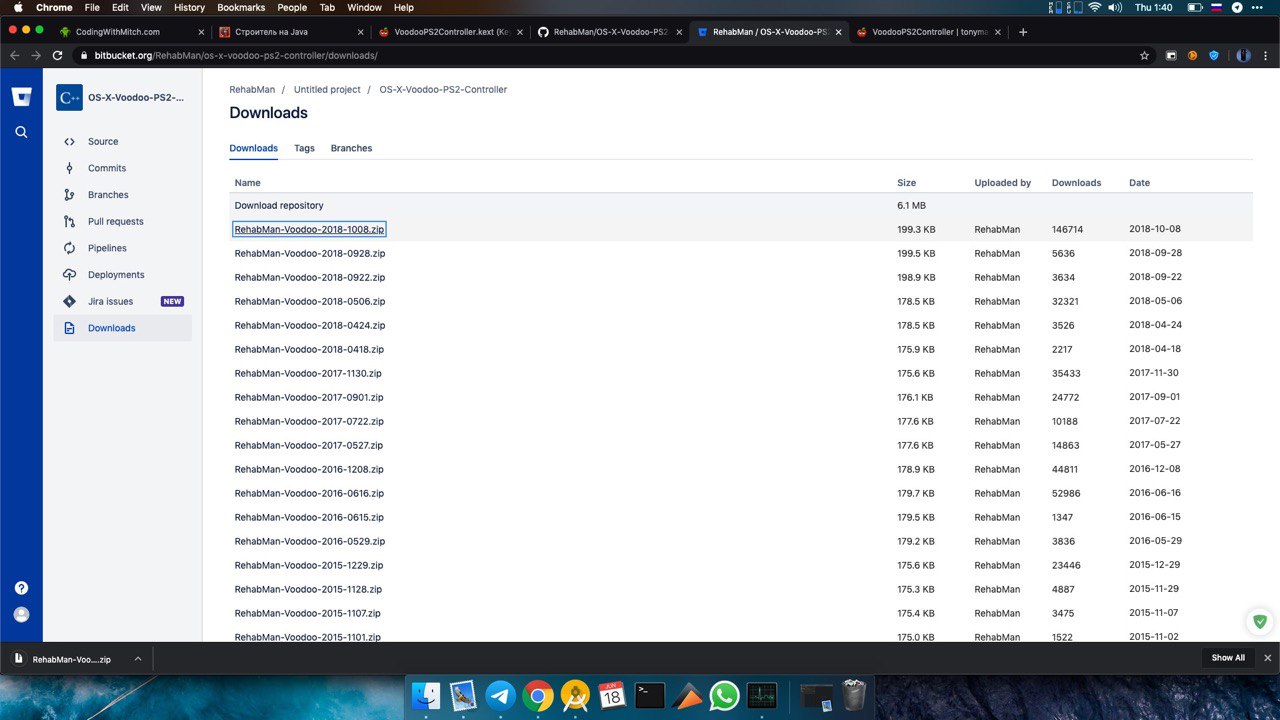Select the Downloads tab
Image resolution: width=1280 pixels, height=720 pixels.
click(254, 148)
